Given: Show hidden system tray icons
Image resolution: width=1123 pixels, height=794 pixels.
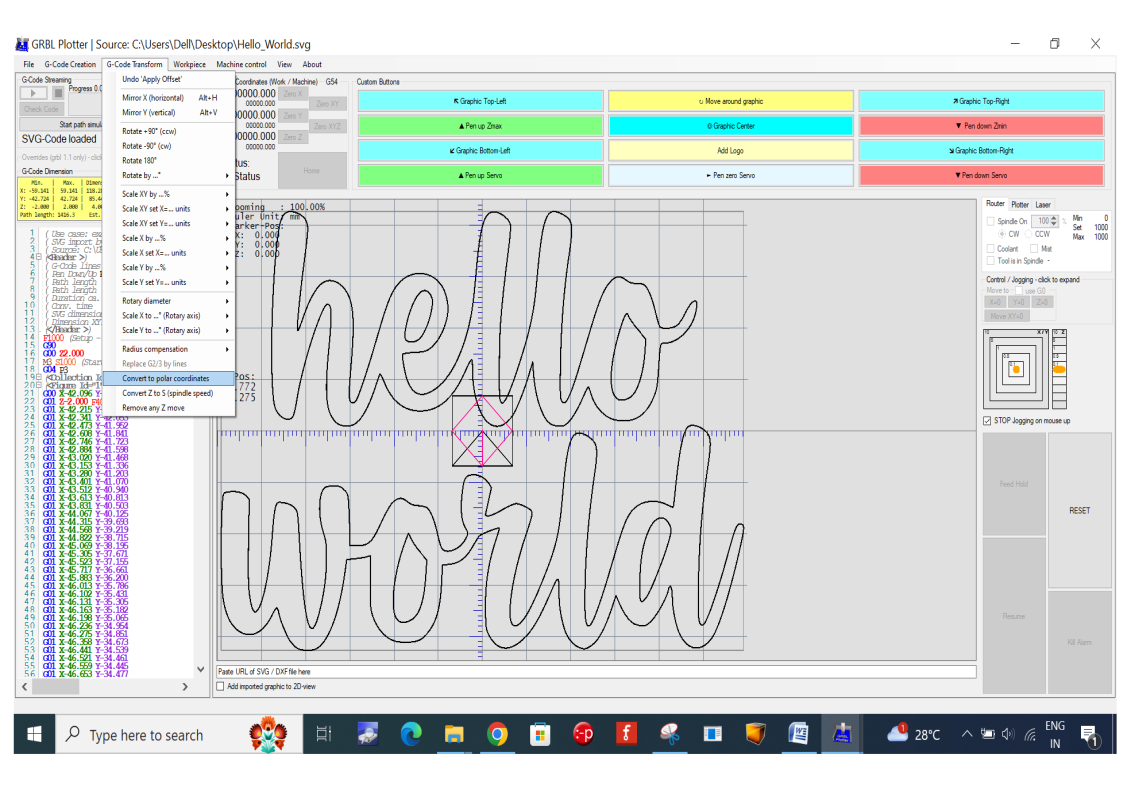Looking at the screenshot, I should click(x=967, y=734).
